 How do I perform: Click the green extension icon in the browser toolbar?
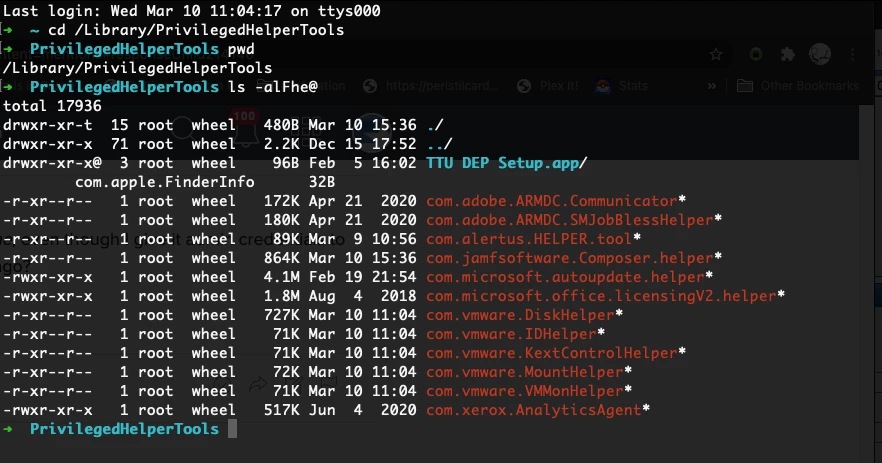pyautogui.click(x=756, y=55)
